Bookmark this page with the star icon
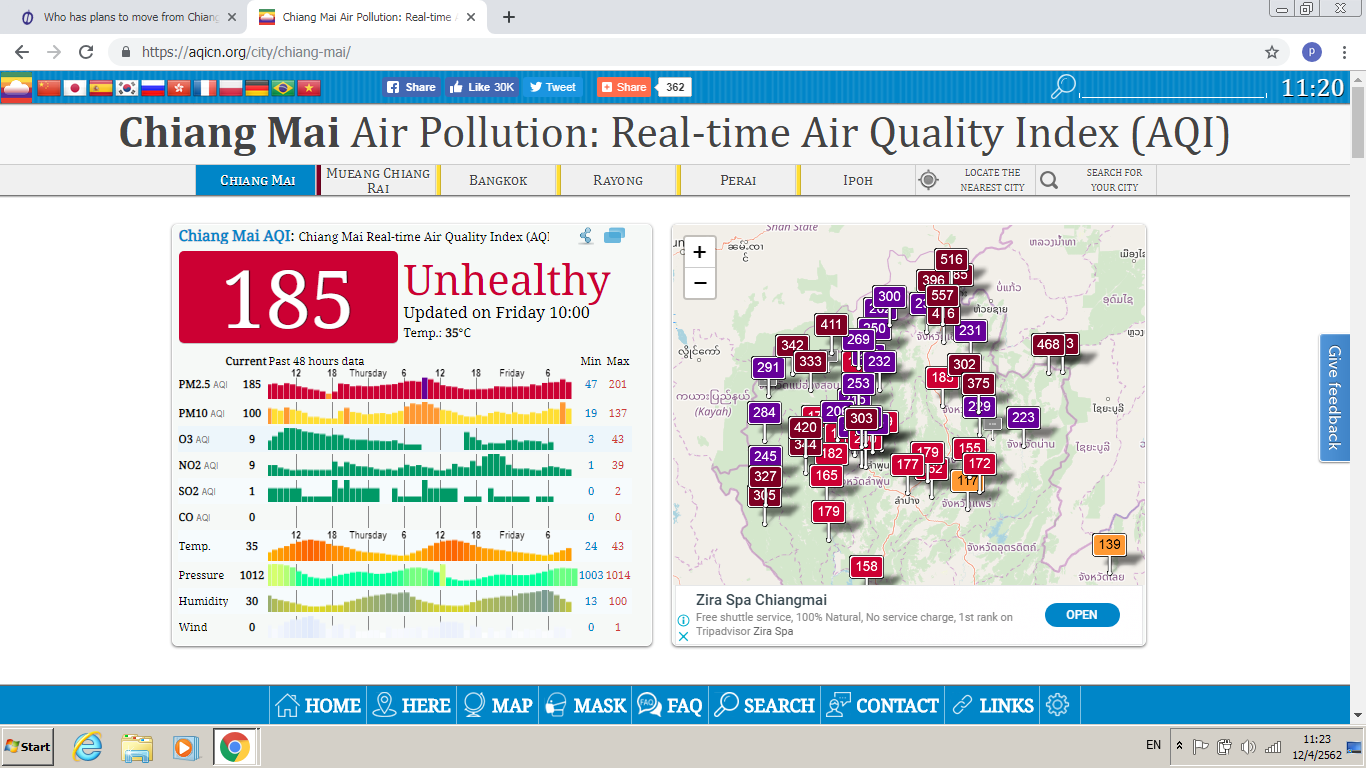The image size is (1366, 768). pyautogui.click(x=1272, y=52)
